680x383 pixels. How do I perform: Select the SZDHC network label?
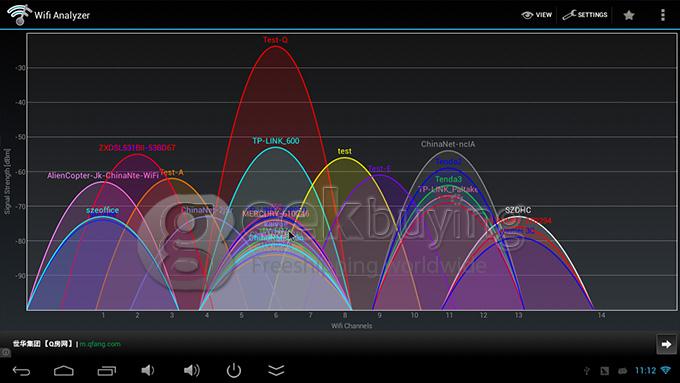[x=518, y=210]
